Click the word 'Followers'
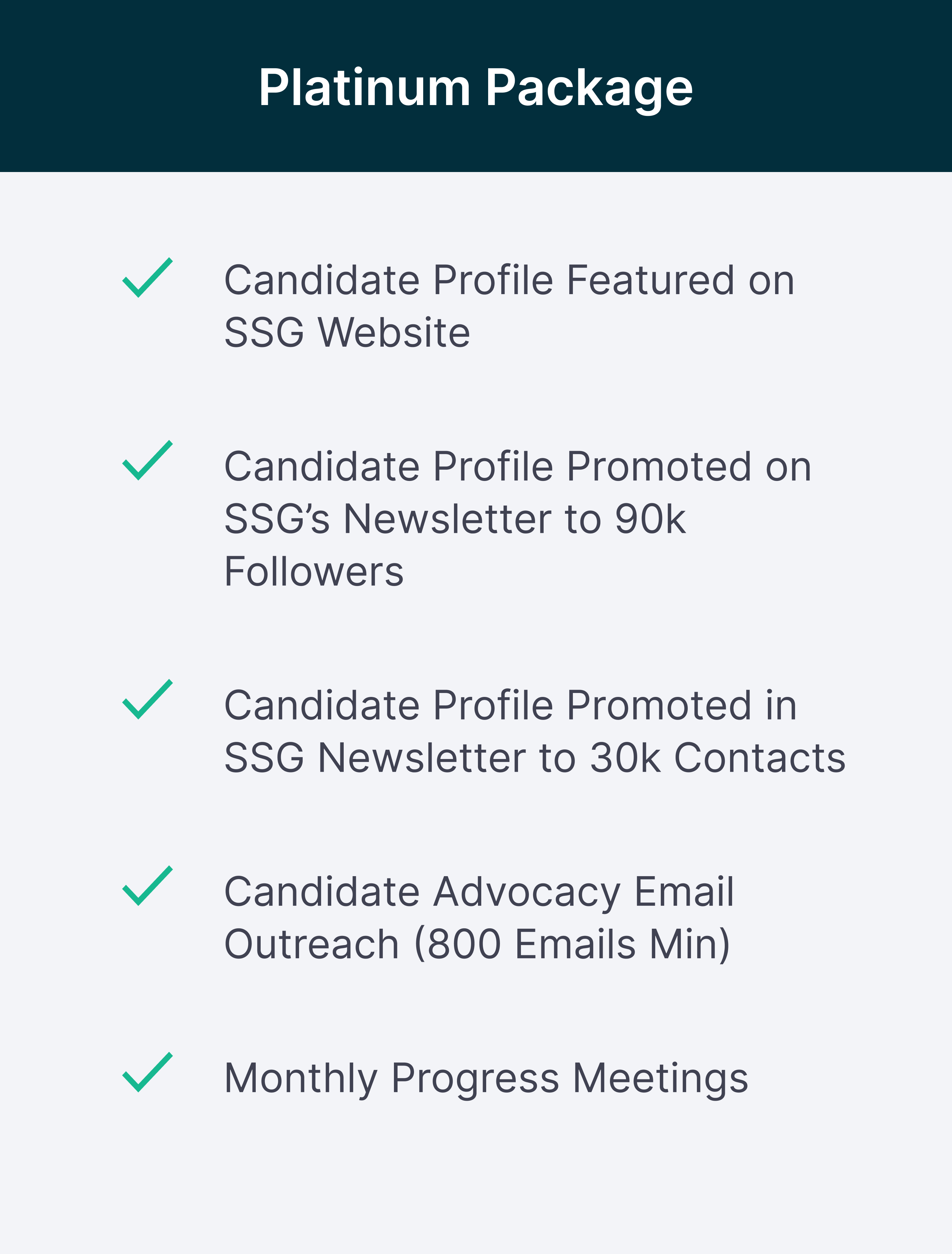Screen dimensions: 952x1254 tap(314, 572)
